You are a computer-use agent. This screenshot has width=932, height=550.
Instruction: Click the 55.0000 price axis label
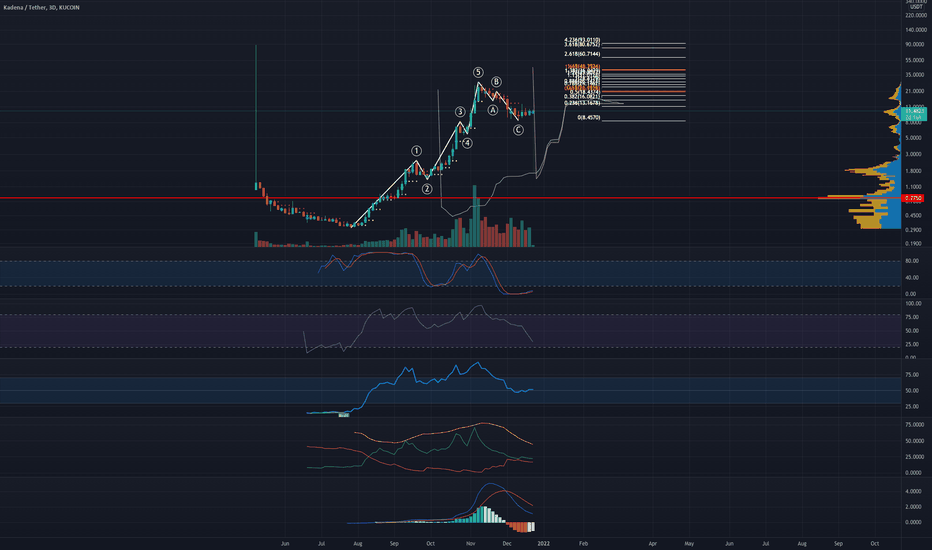(916, 61)
